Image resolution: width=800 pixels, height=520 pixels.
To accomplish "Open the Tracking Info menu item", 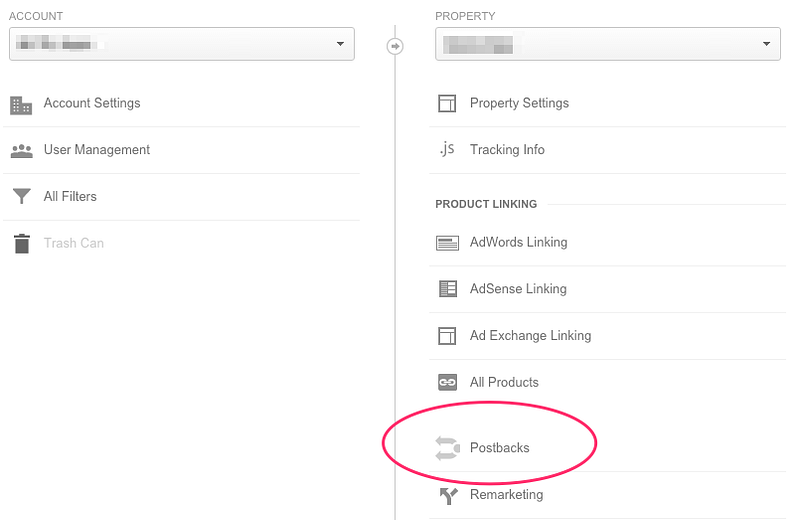I will tap(507, 150).
